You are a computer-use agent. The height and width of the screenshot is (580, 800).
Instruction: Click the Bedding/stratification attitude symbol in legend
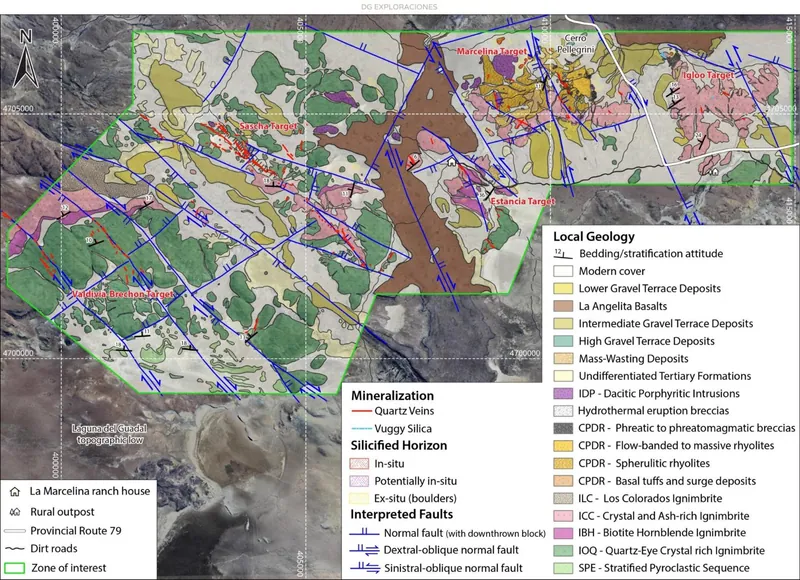pyautogui.click(x=563, y=254)
